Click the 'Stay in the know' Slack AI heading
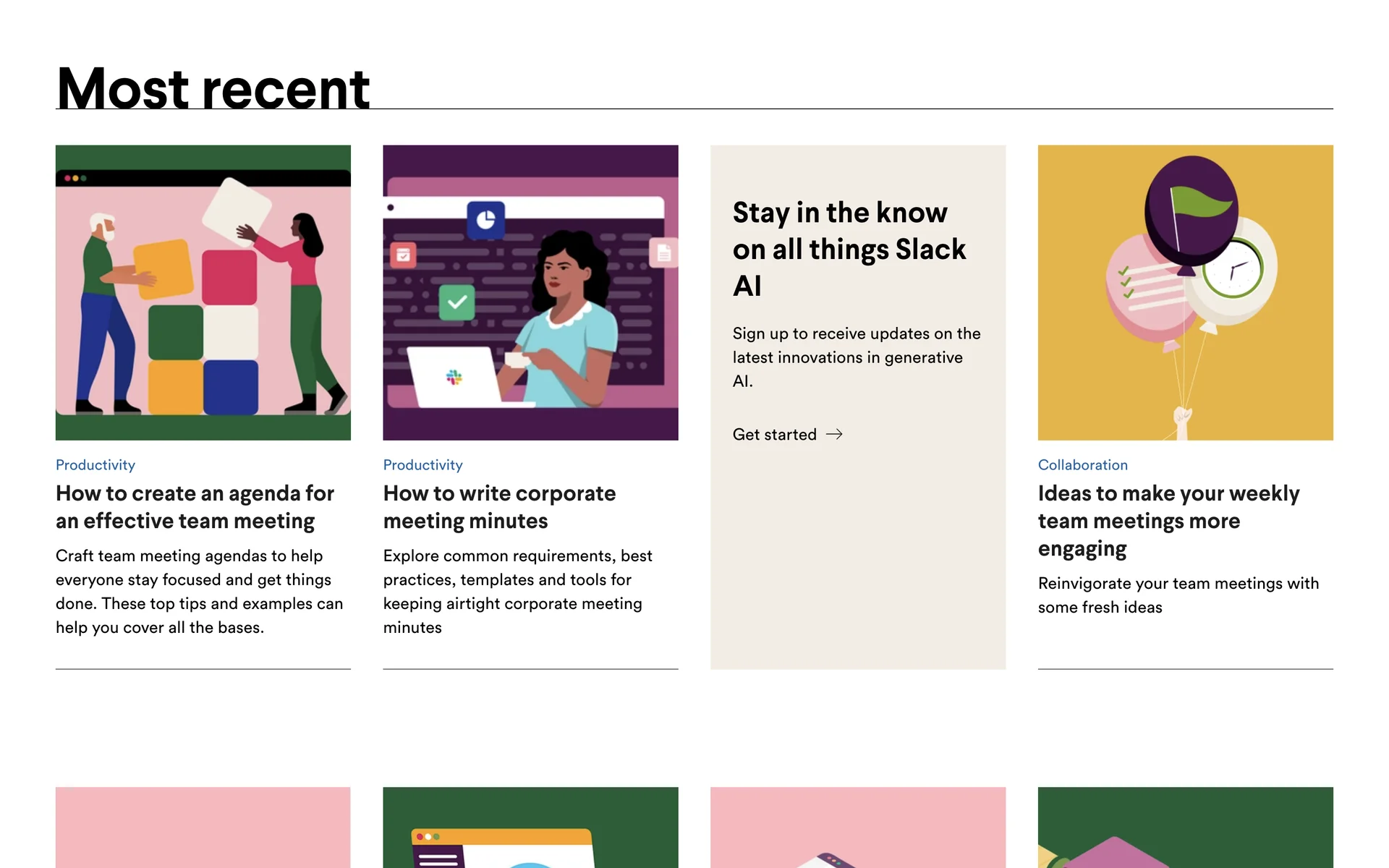The height and width of the screenshot is (868, 1389). tap(849, 249)
